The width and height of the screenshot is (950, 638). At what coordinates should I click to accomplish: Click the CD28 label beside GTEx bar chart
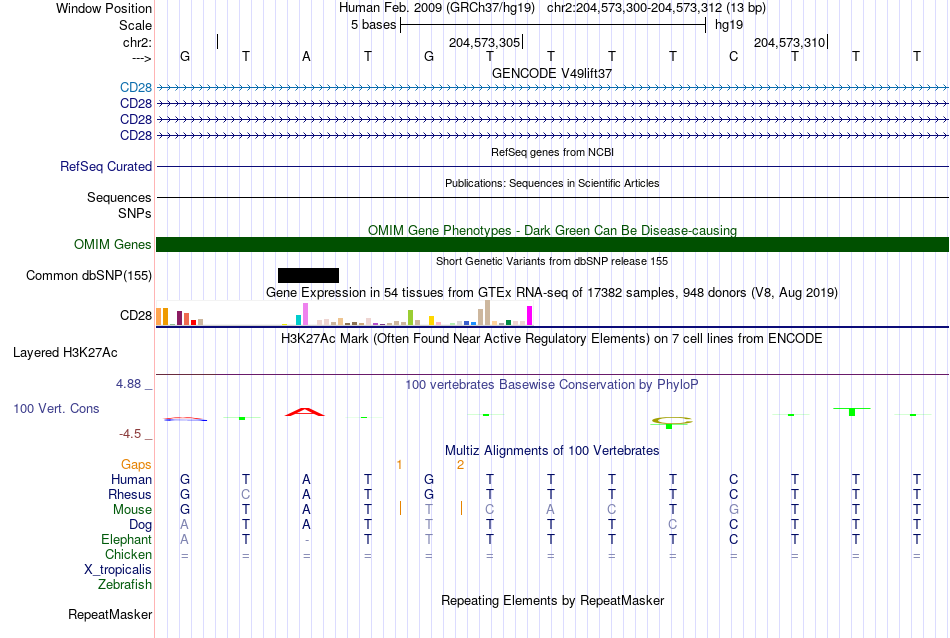pyautogui.click(x=136, y=316)
